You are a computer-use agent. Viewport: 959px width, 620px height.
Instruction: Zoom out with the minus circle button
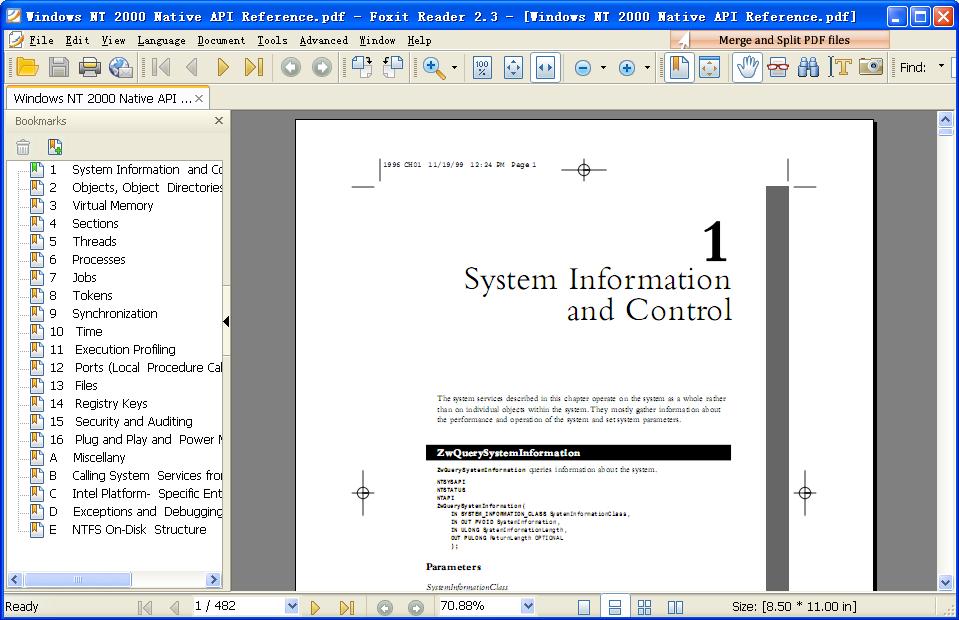click(x=583, y=68)
